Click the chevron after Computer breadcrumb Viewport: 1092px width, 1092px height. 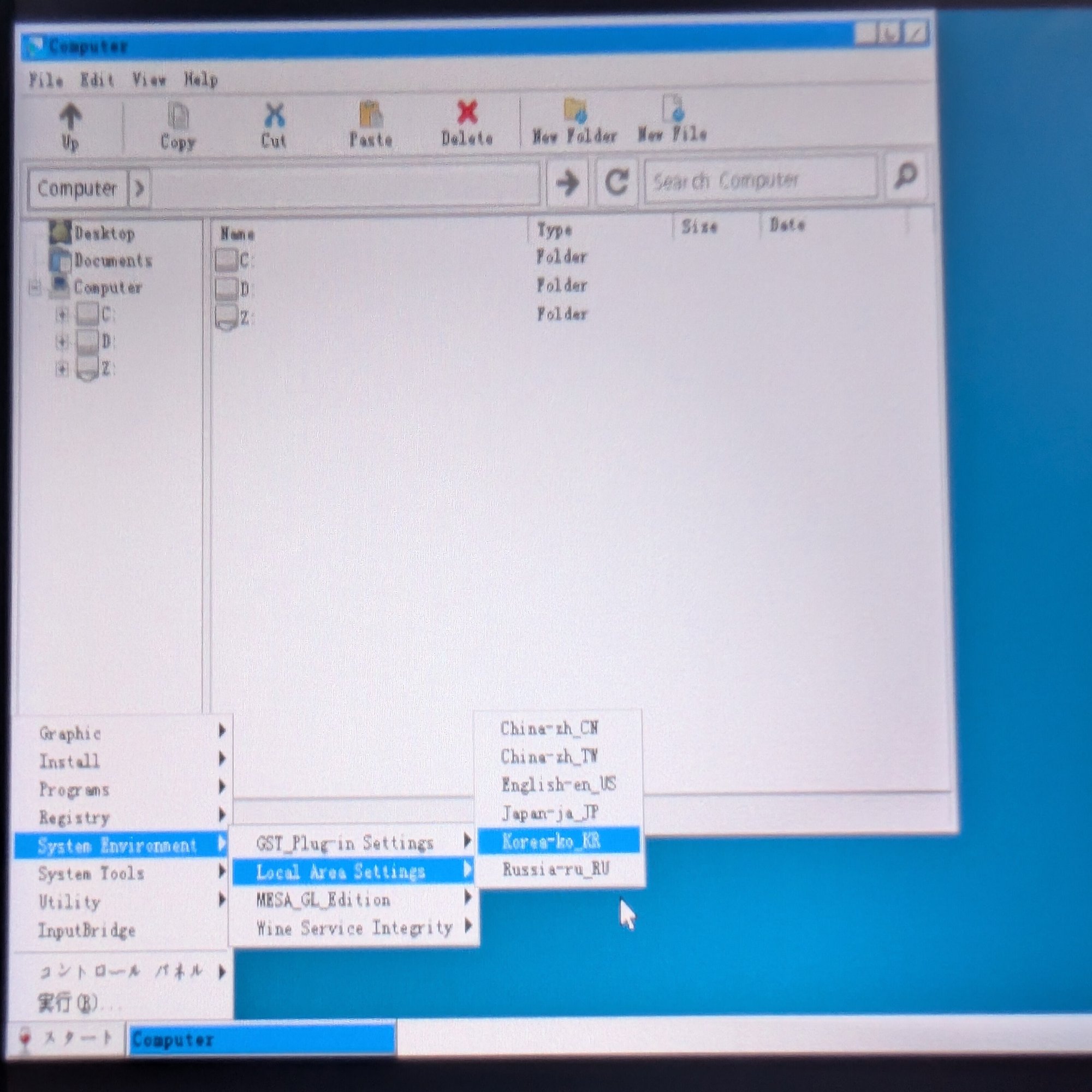click(x=140, y=187)
